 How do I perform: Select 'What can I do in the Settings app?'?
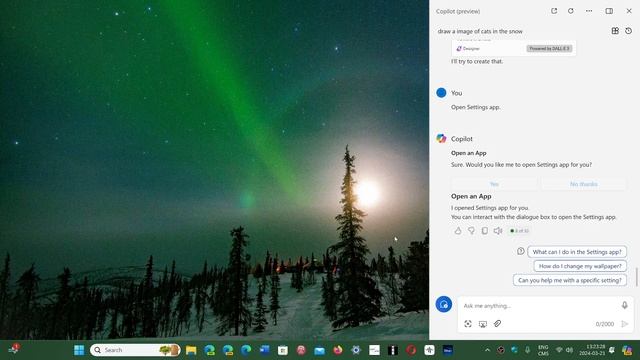pyautogui.click(x=577, y=252)
